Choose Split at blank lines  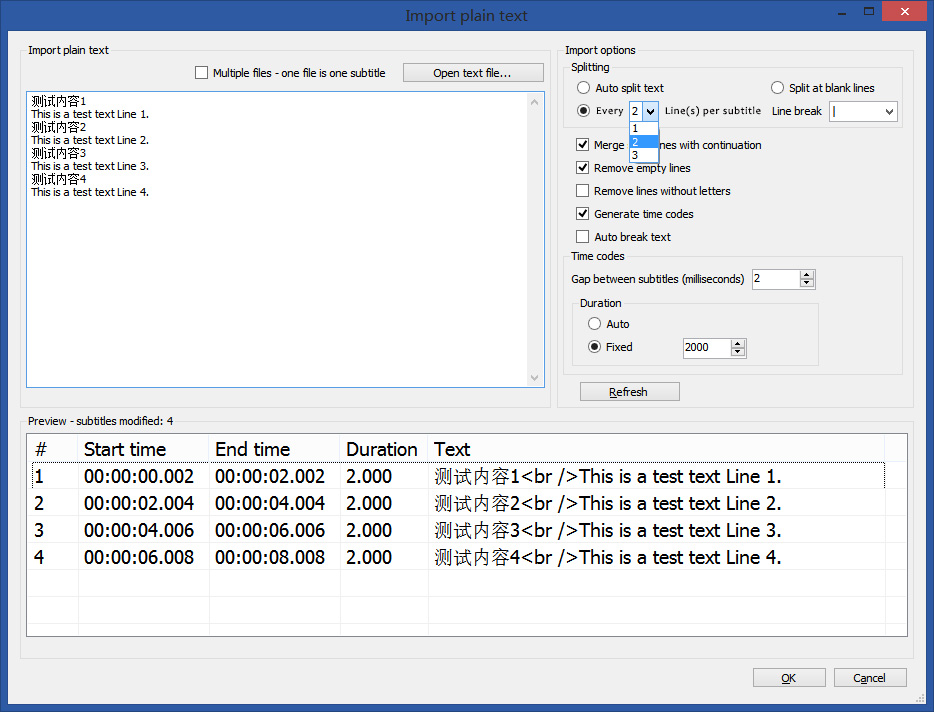776,87
